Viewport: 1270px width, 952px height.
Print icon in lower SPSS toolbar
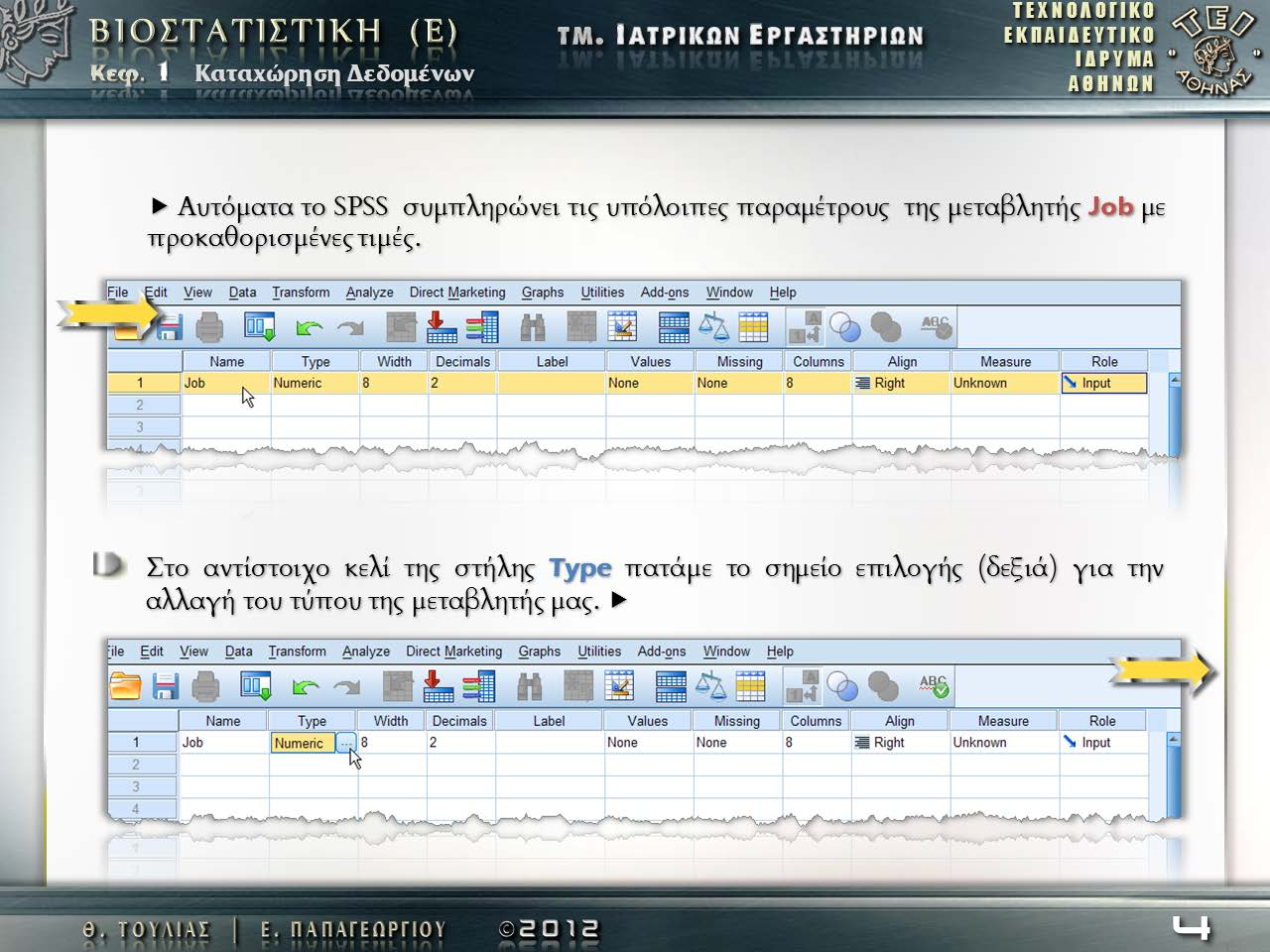[x=205, y=685]
